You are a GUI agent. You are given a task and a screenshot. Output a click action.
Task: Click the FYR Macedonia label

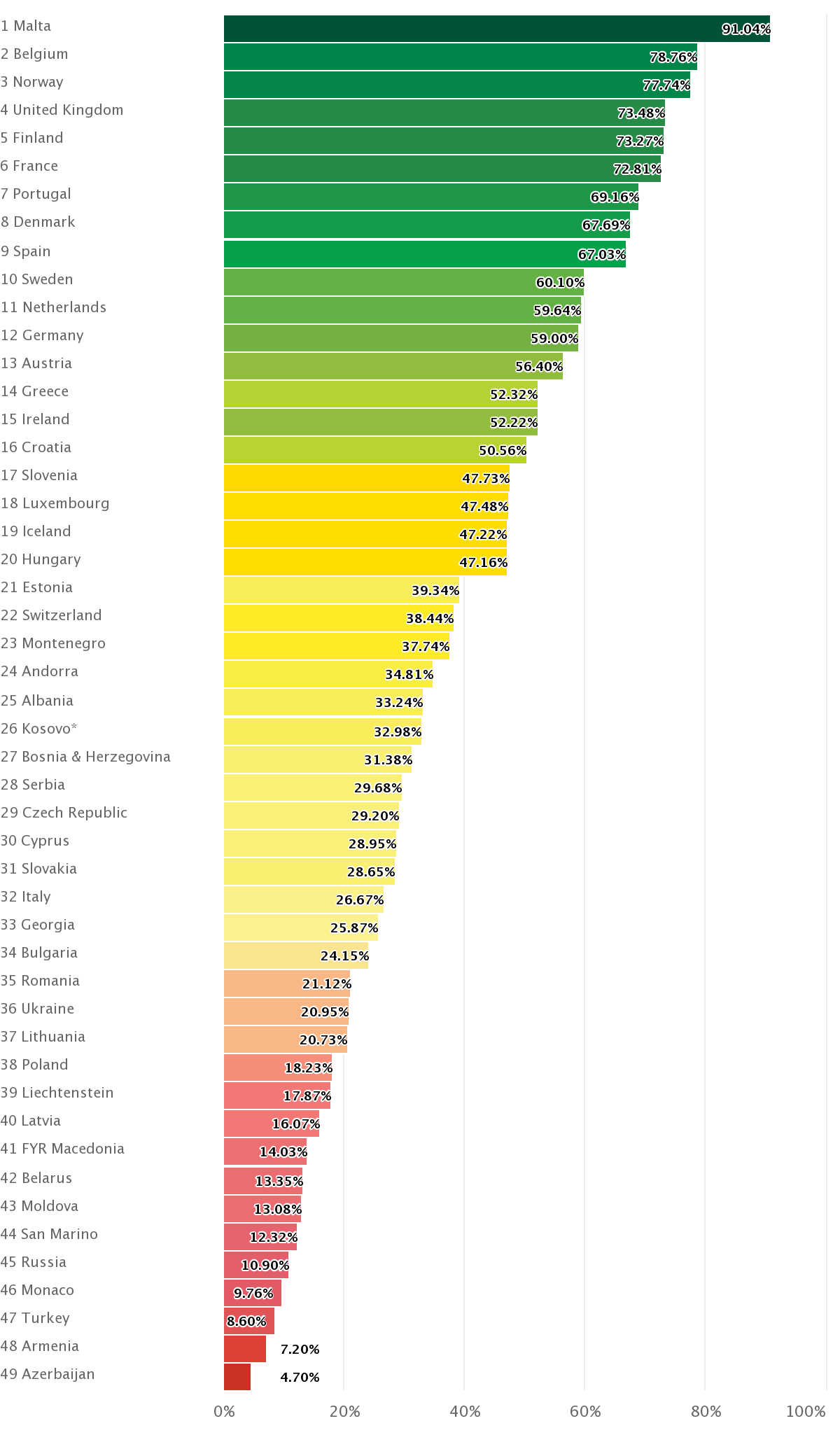click(x=63, y=1149)
